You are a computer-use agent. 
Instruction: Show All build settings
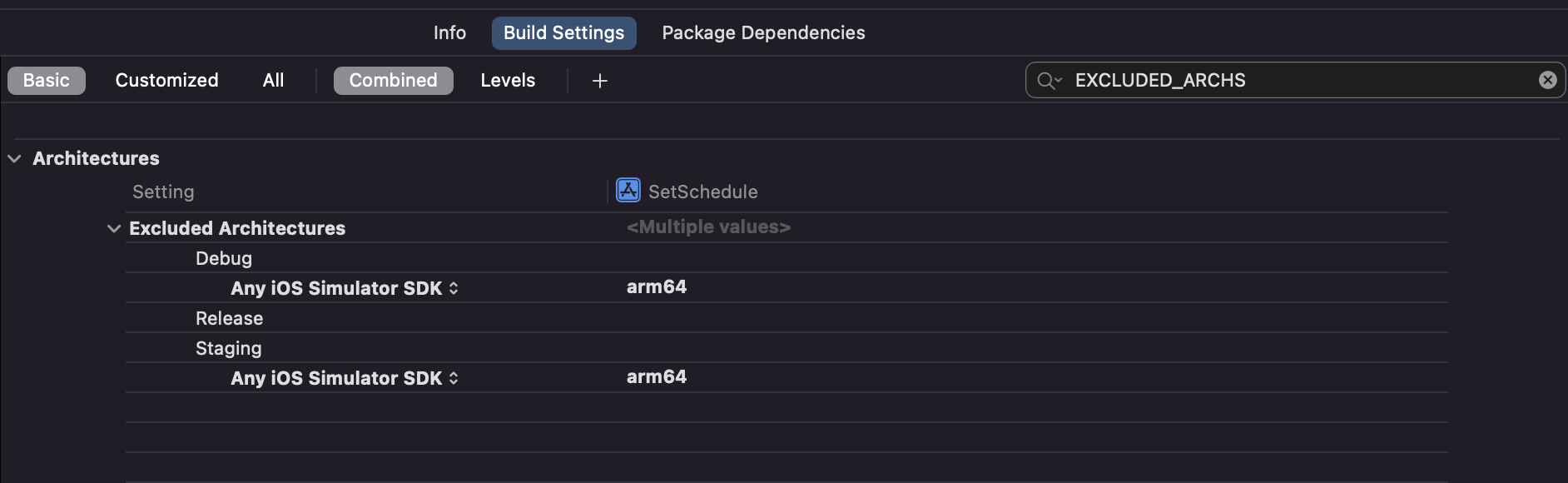coord(273,81)
